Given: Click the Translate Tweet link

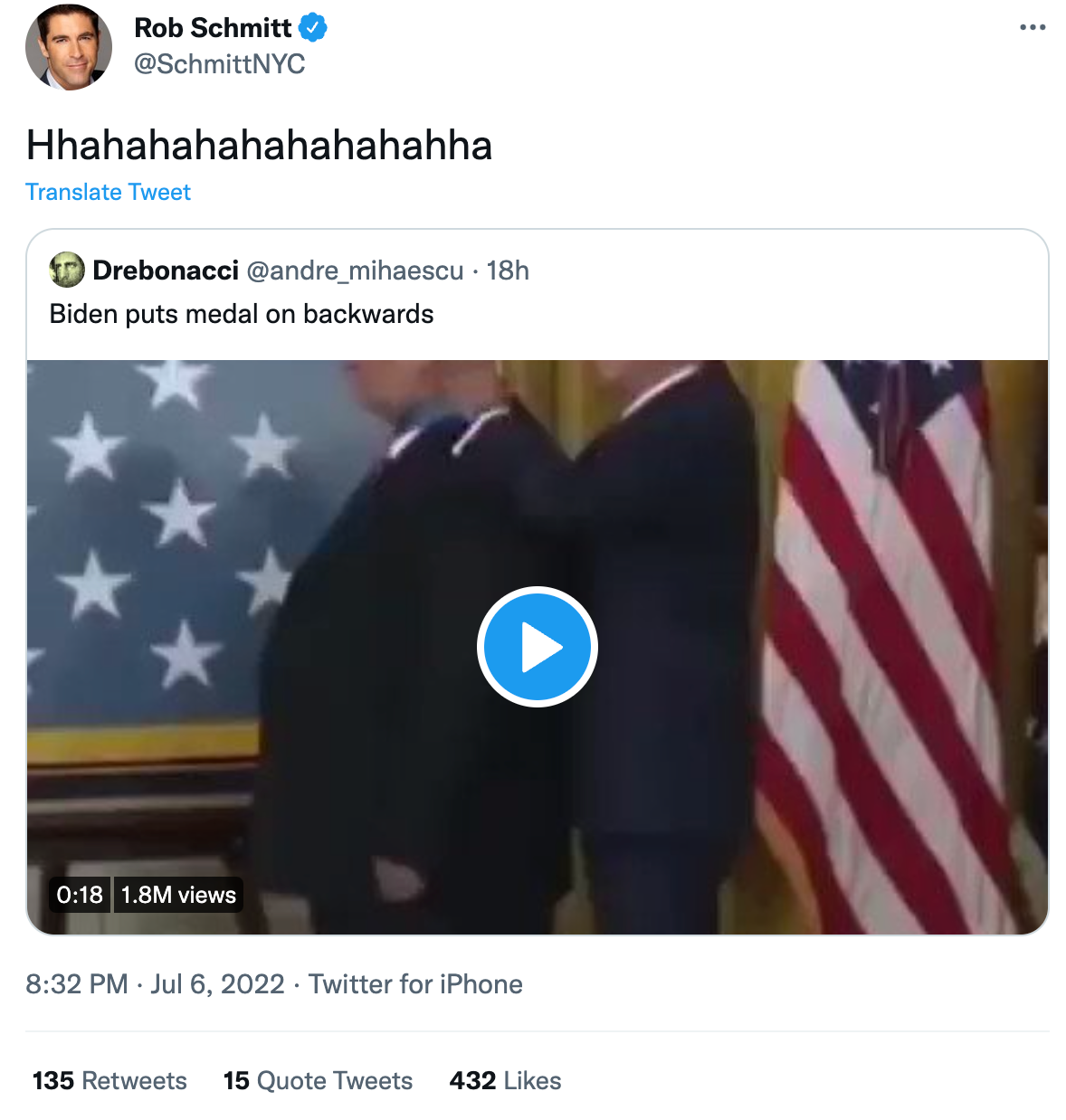Looking at the screenshot, I should [108, 192].
